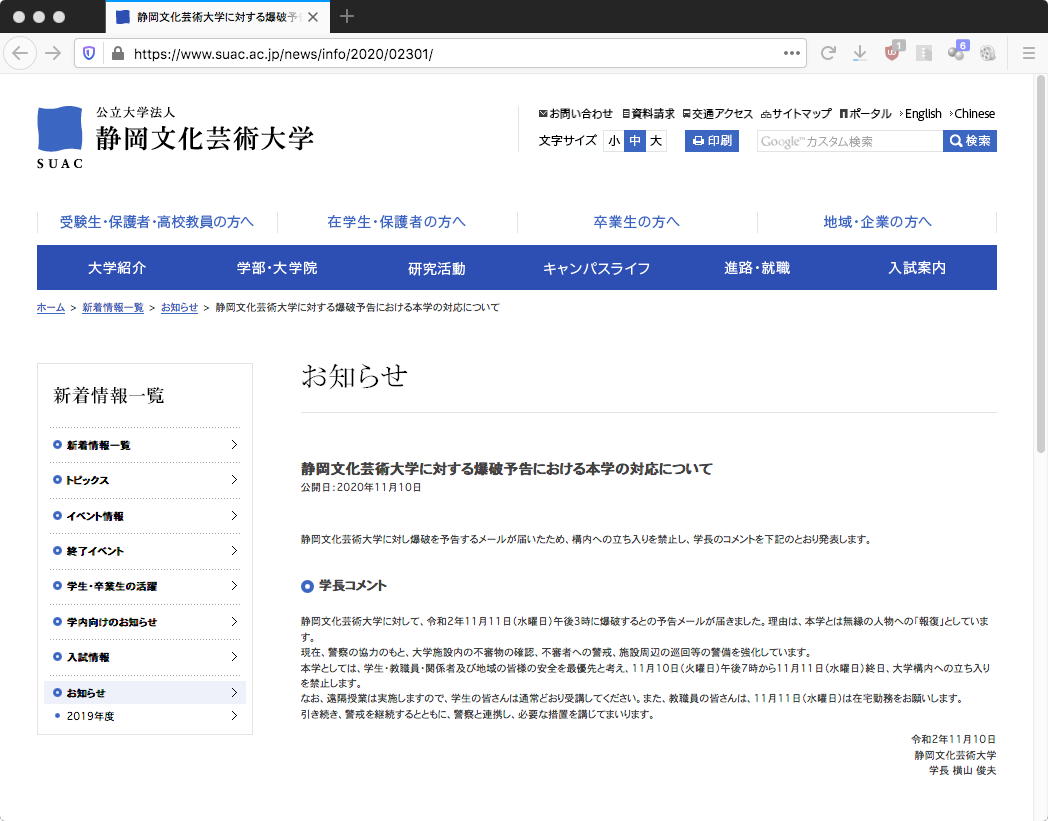
Task: Open a new browser tab
Action: coord(347,16)
